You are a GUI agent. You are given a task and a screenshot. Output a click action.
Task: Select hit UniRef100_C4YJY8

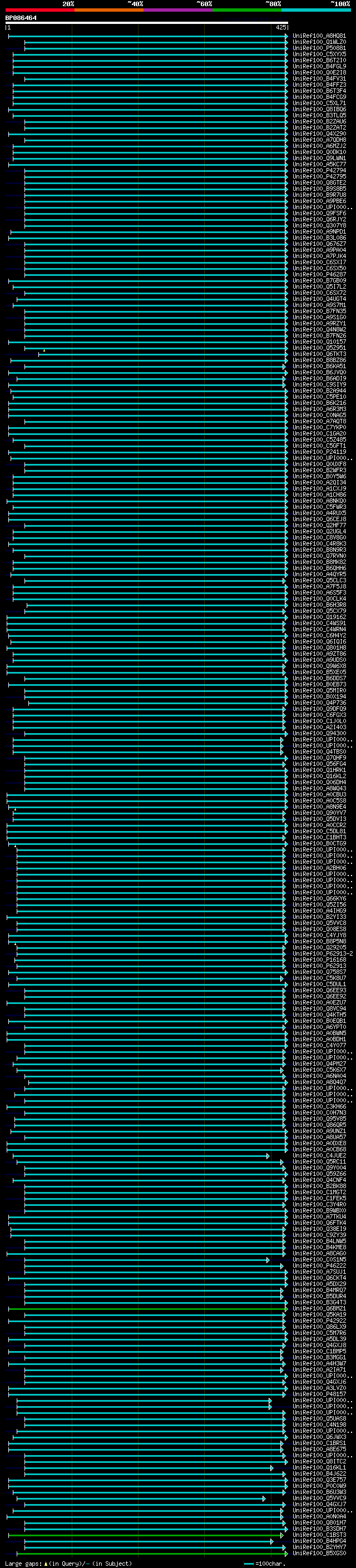pyautogui.click(x=319, y=935)
